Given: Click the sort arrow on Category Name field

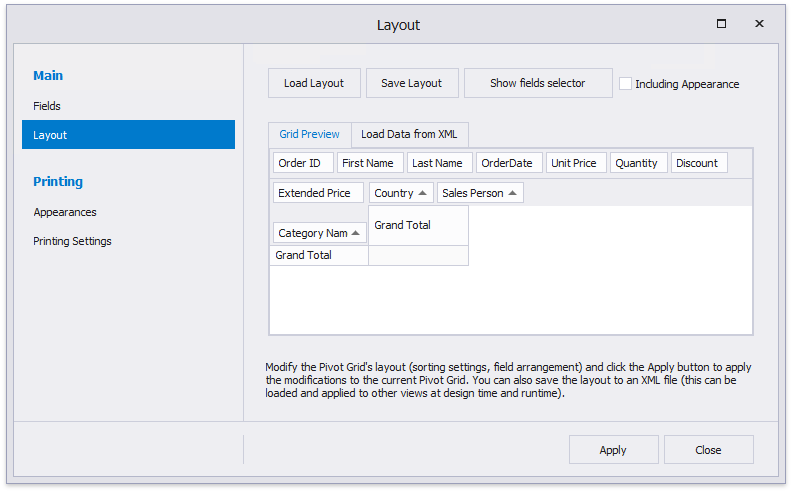Looking at the screenshot, I should (x=357, y=233).
